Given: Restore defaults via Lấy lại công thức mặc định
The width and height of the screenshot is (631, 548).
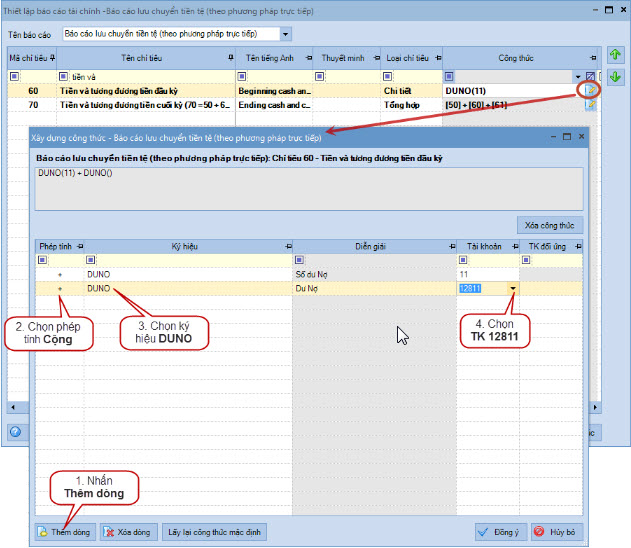Looking at the screenshot, I should click(x=214, y=532).
